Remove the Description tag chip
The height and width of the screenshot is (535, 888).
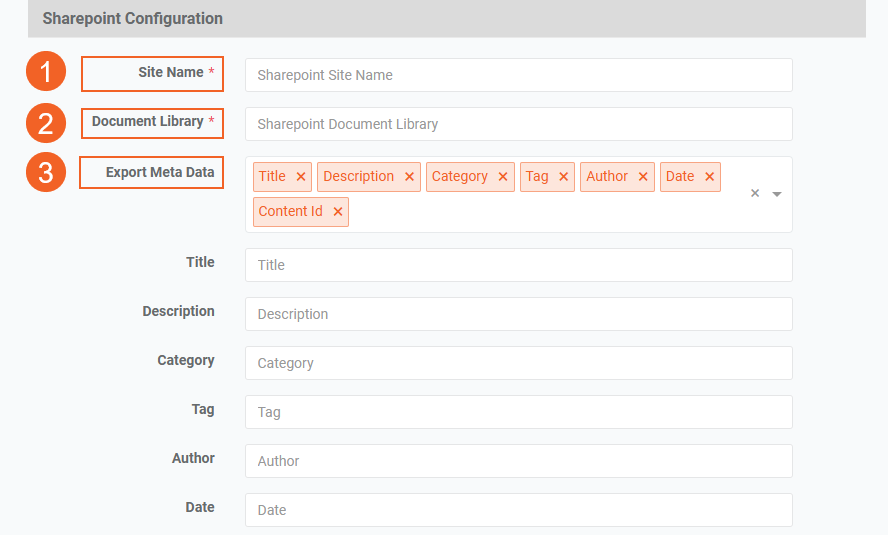pyautogui.click(x=409, y=177)
